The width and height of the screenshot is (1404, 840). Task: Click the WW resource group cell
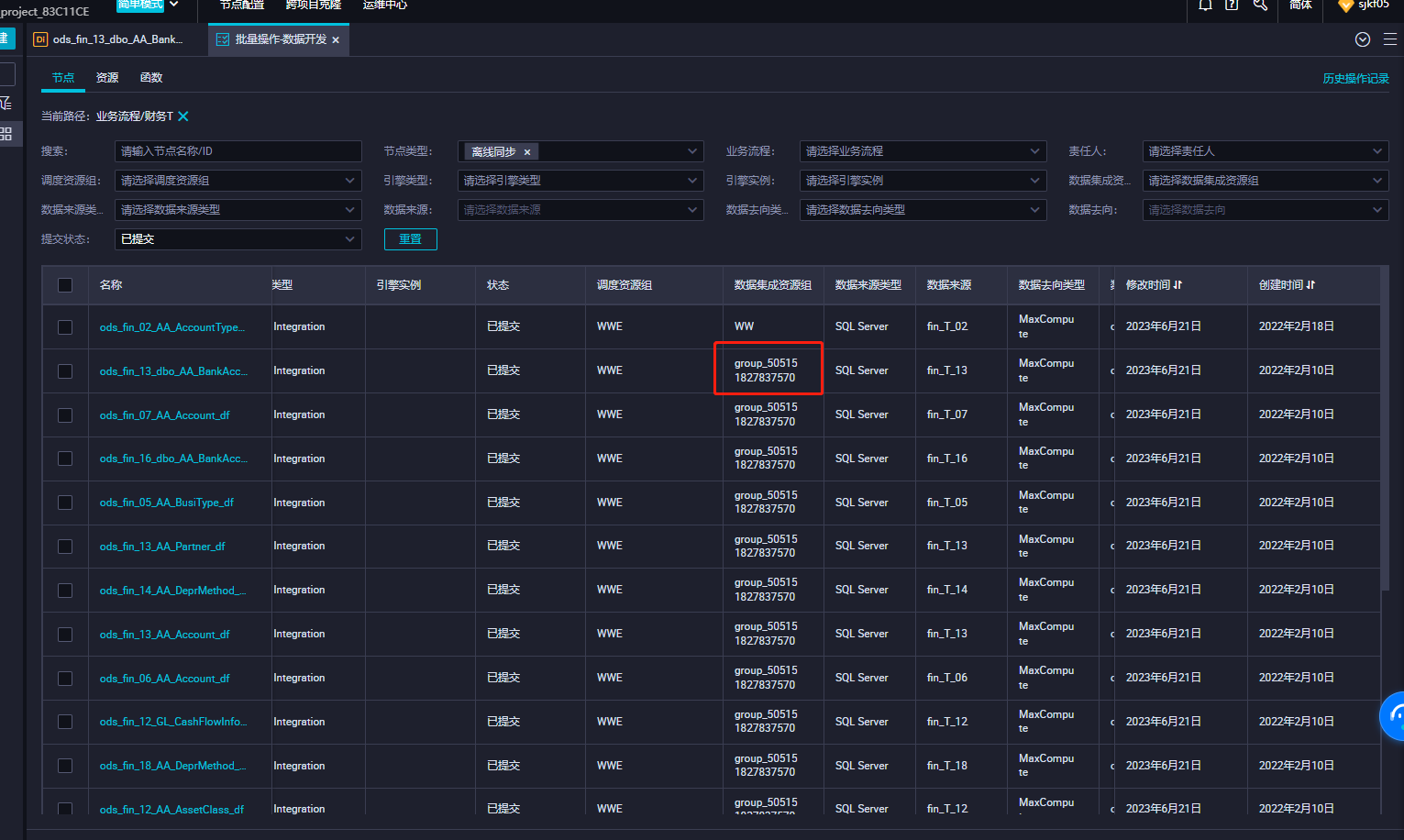click(744, 326)
